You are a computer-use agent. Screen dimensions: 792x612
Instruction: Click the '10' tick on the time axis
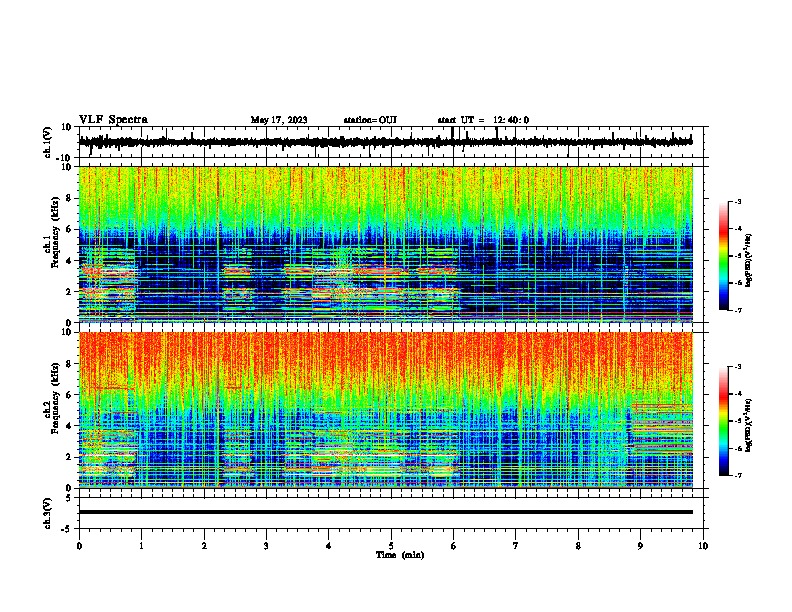703,545
